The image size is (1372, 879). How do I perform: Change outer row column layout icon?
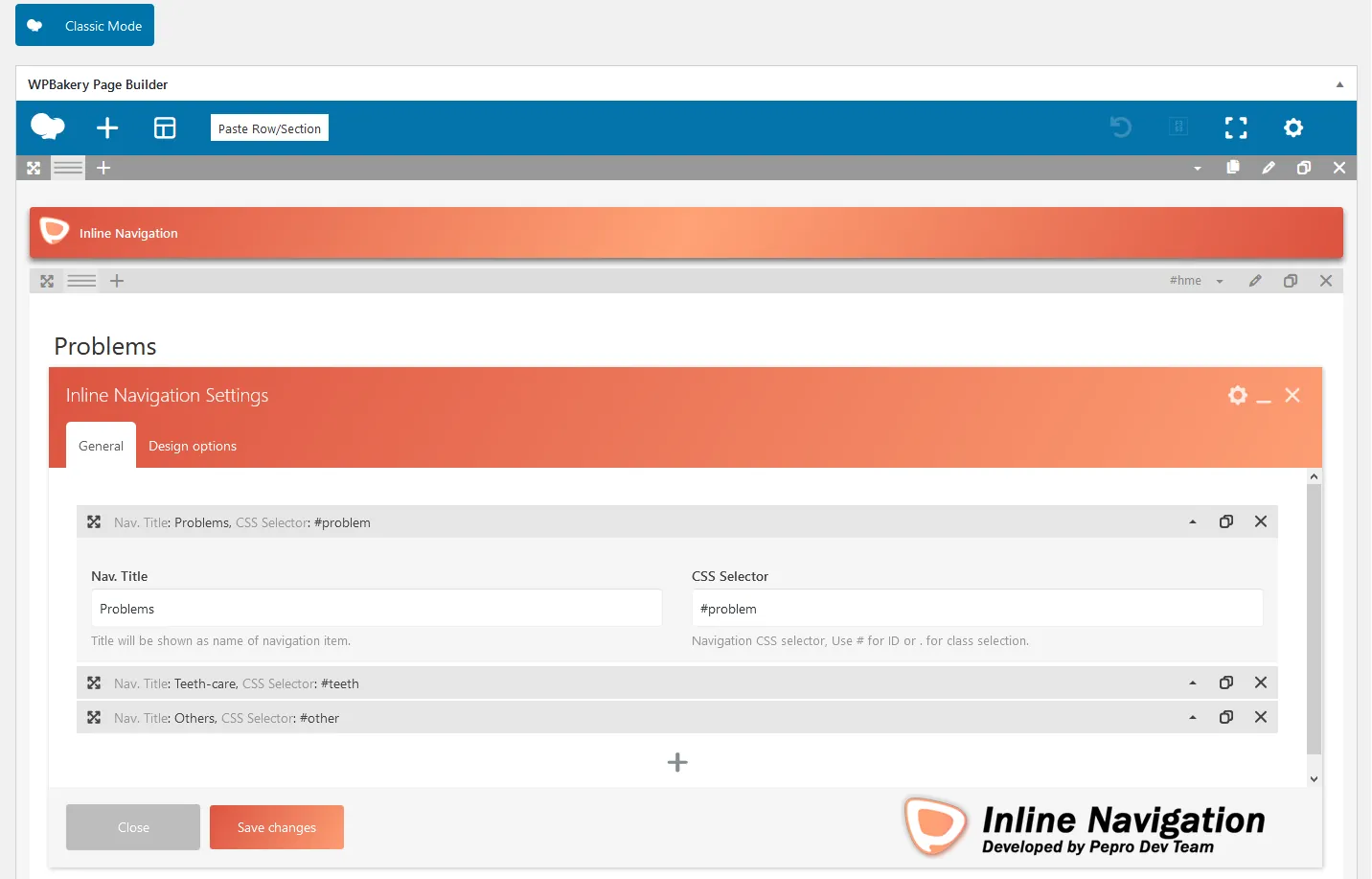[x=68, y=168]
